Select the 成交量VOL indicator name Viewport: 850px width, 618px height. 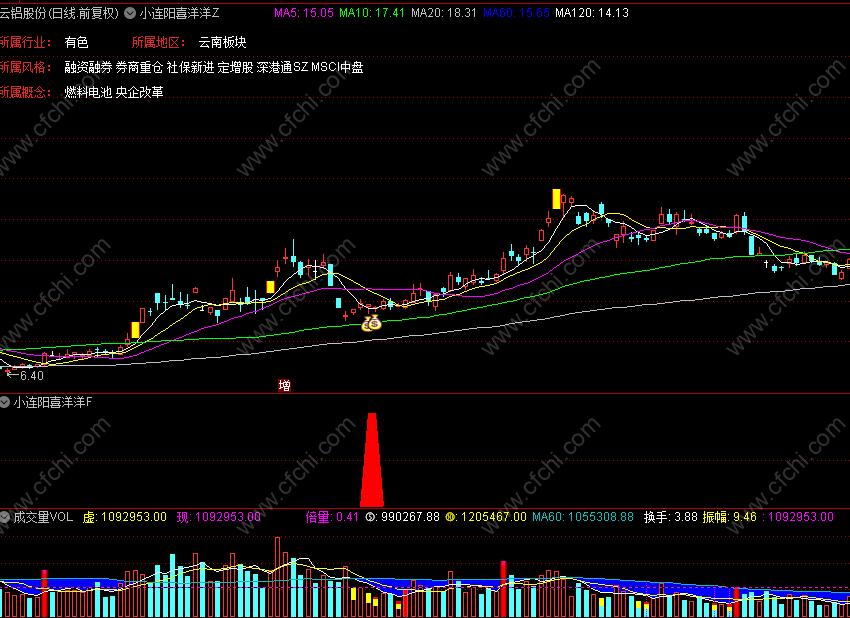pos(43,517)
